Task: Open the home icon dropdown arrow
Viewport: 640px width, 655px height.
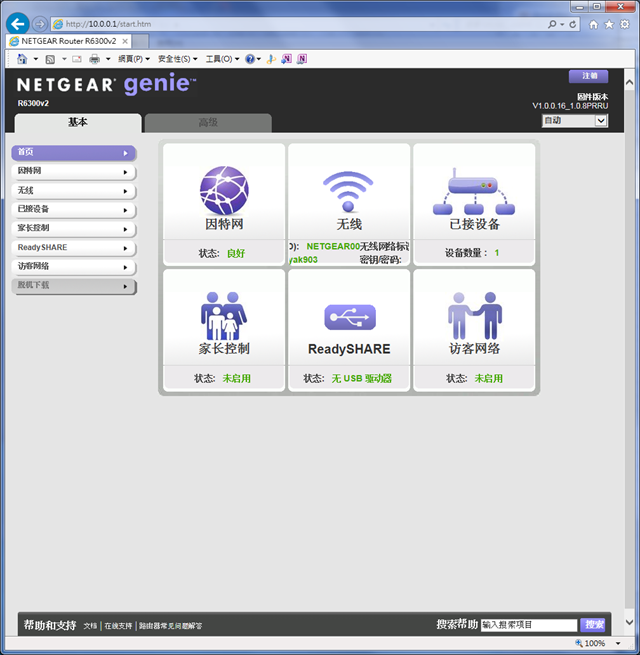Action: click(36, 59)
